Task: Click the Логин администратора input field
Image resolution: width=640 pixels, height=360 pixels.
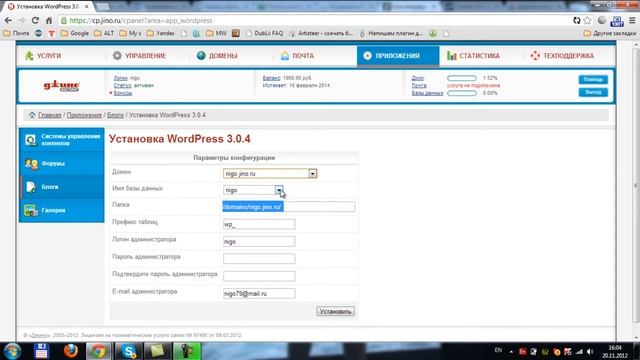Action: 259,241
